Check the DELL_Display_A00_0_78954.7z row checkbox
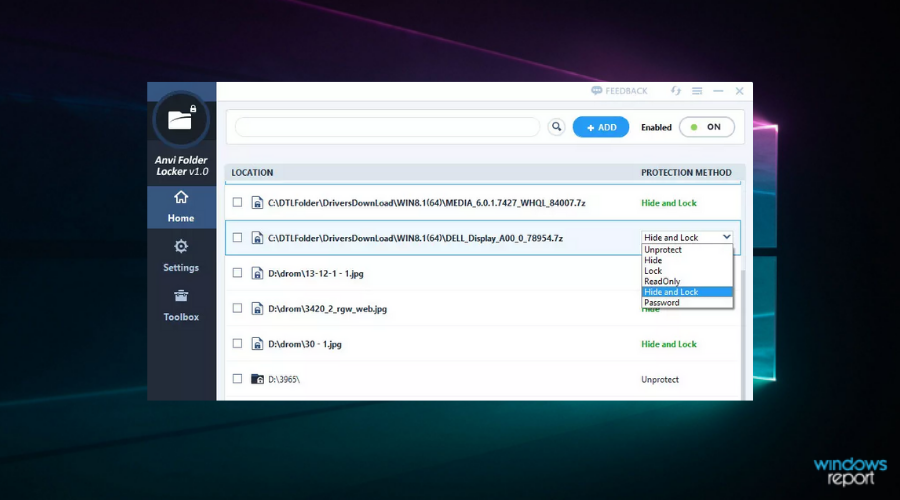The height and width of the screenshot is (500, 900). [x=237, y=238]
